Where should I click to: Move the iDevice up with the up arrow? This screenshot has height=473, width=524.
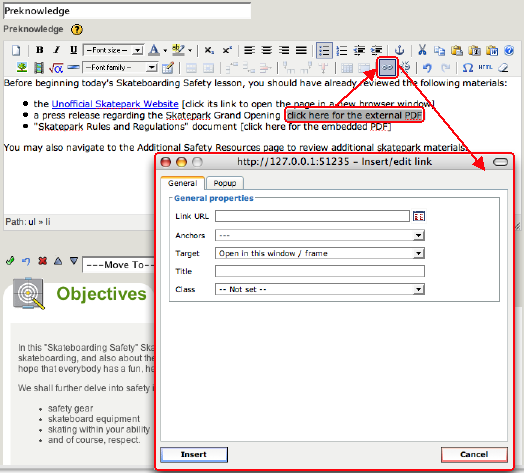[x=58, y=261]
